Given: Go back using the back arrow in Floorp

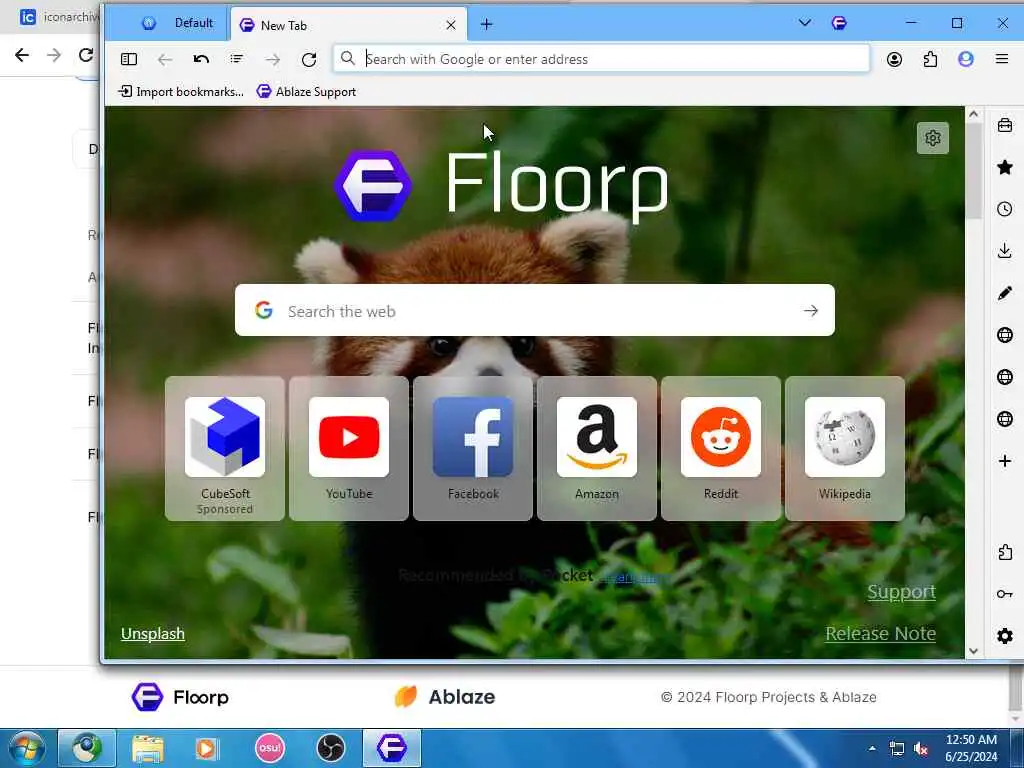Looking at the screenshot, I should (x=165, y=59).
